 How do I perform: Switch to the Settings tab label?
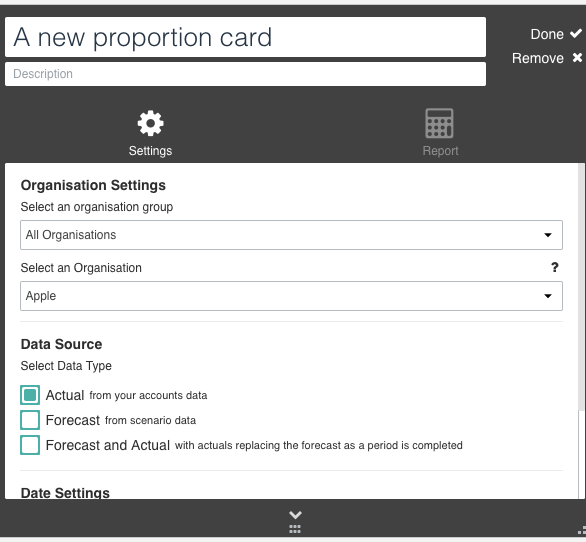(150, 151)
